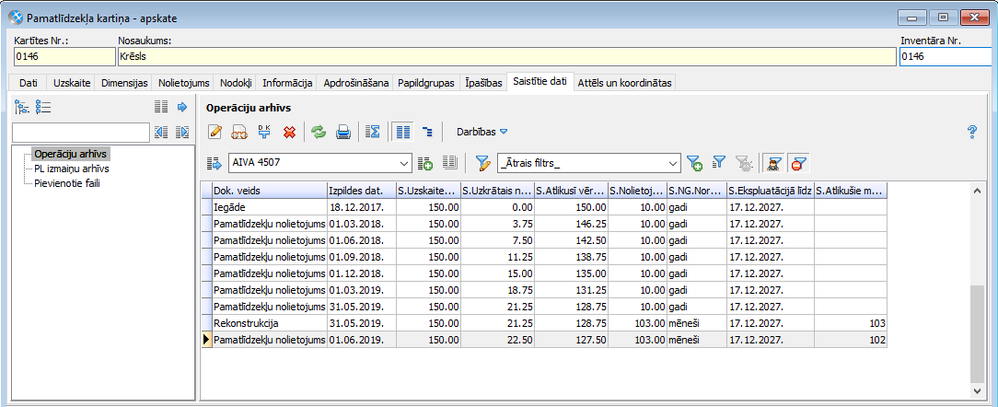
Task: Click the sigma totals icon
Action: 374,132
